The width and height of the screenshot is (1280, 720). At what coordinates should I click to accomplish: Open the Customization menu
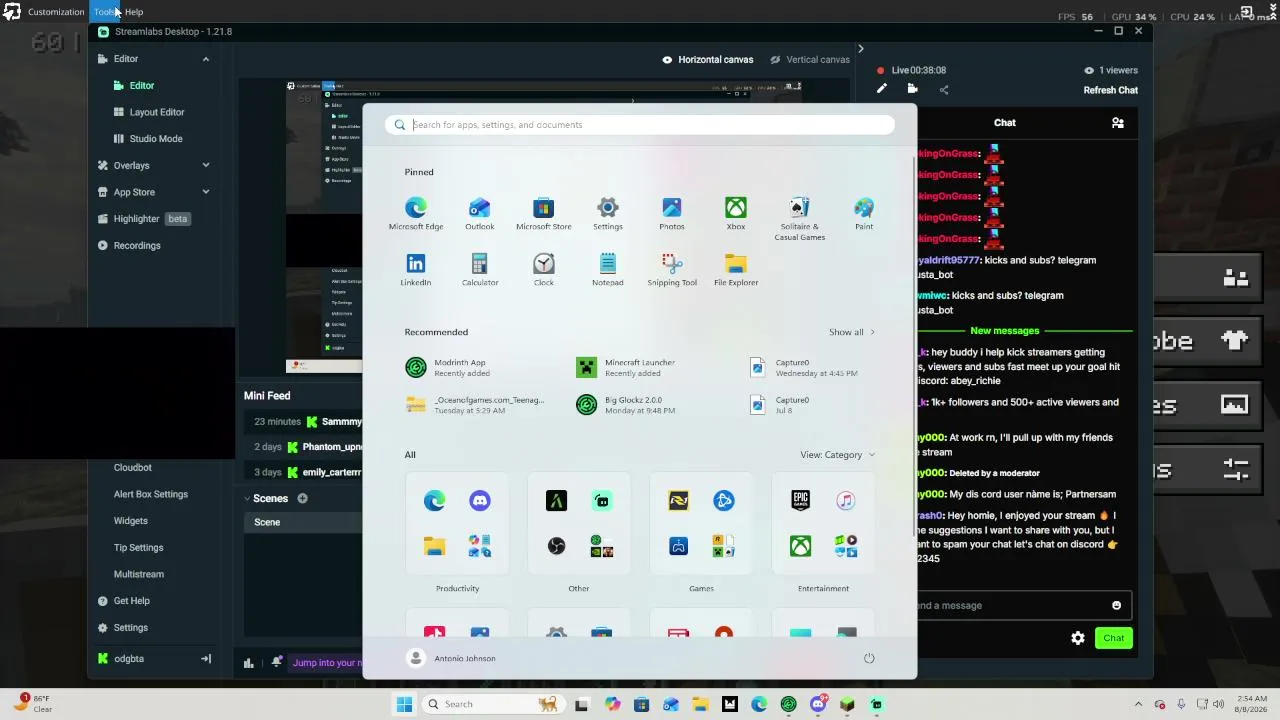tap(56, 12)
